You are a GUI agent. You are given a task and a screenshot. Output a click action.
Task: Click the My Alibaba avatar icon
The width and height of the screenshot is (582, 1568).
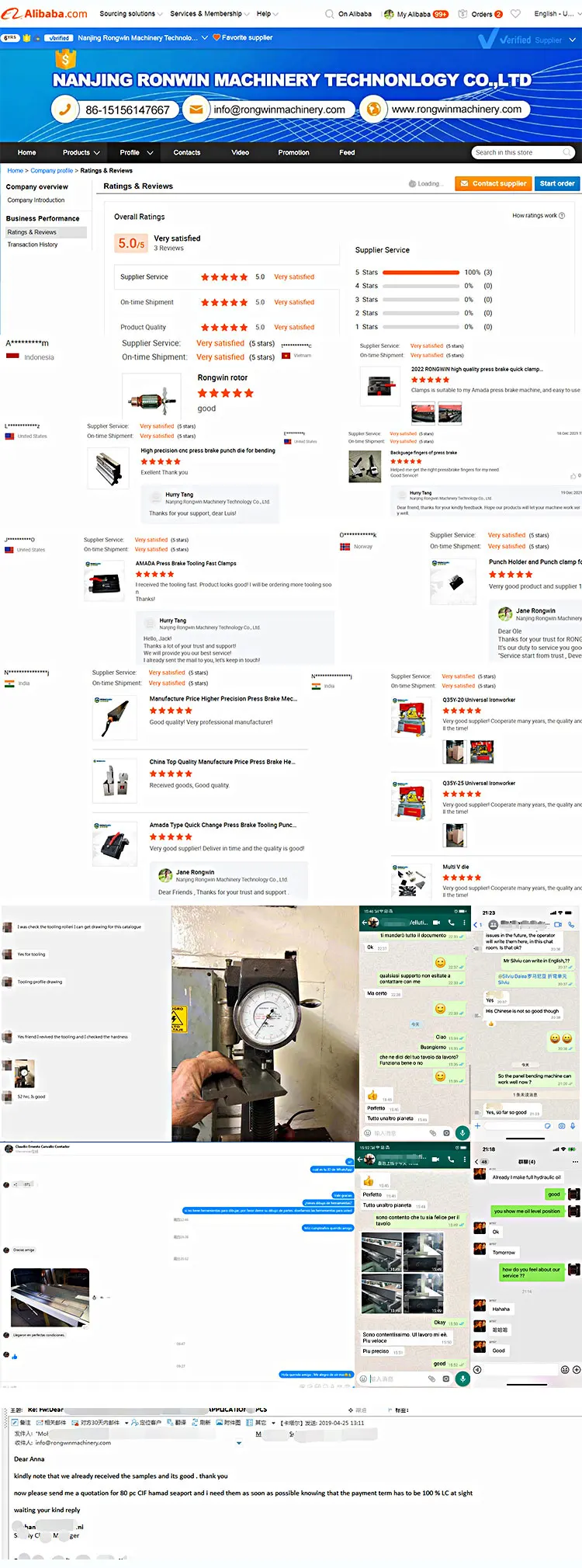389,13
